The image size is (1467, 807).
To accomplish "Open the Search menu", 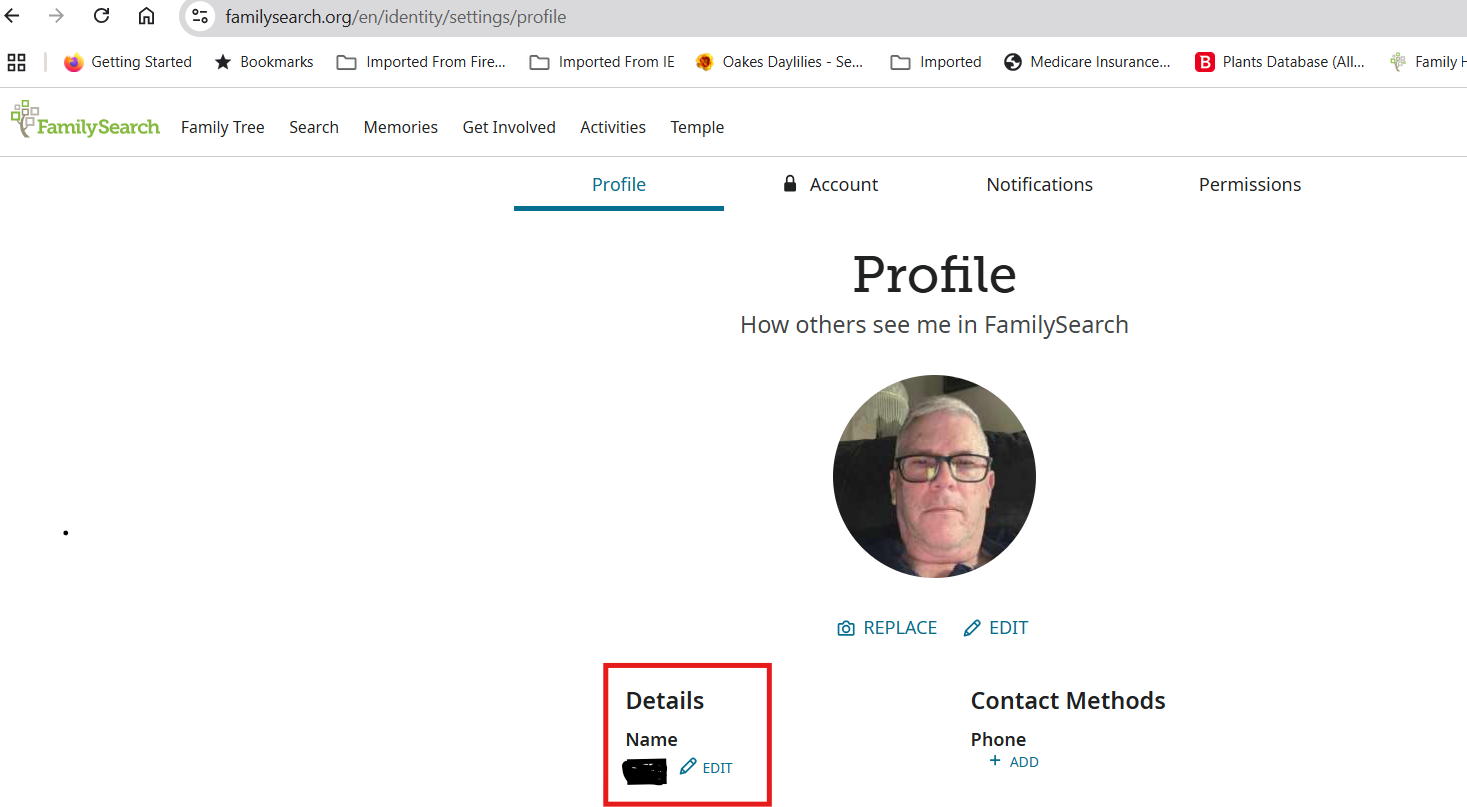I will 314,127.
